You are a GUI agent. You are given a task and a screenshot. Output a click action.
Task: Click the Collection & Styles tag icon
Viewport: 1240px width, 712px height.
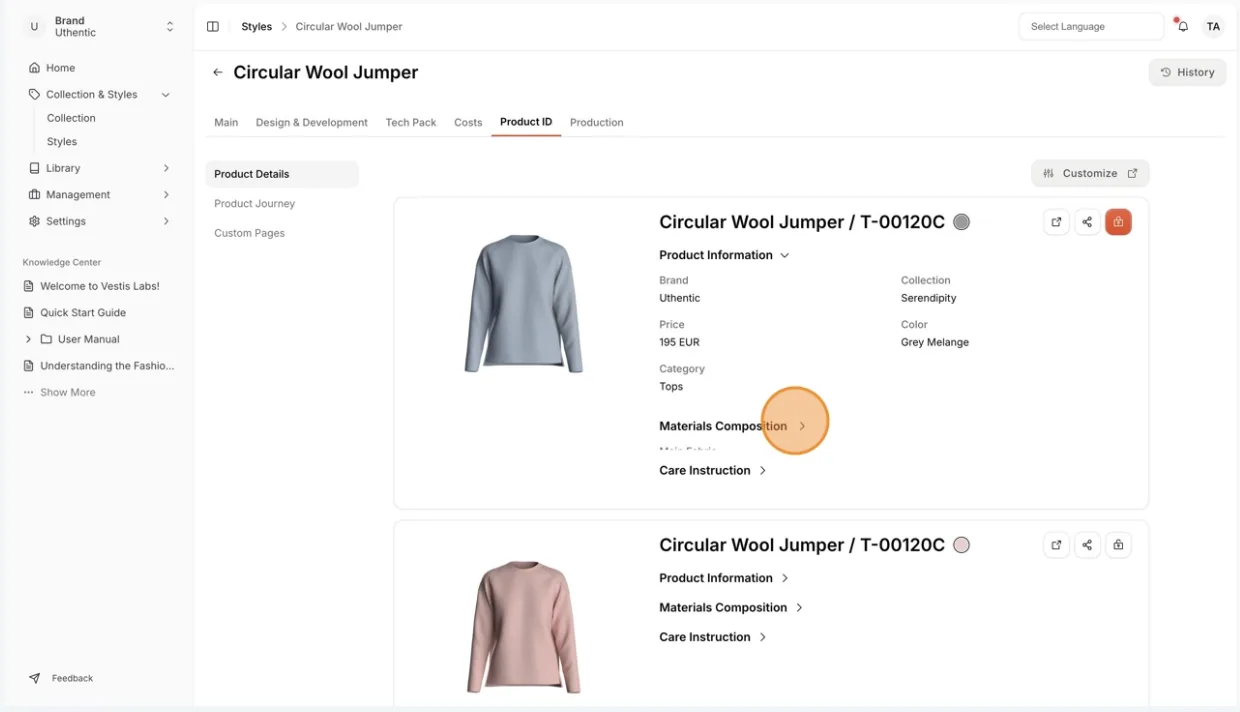coord(35,94)
